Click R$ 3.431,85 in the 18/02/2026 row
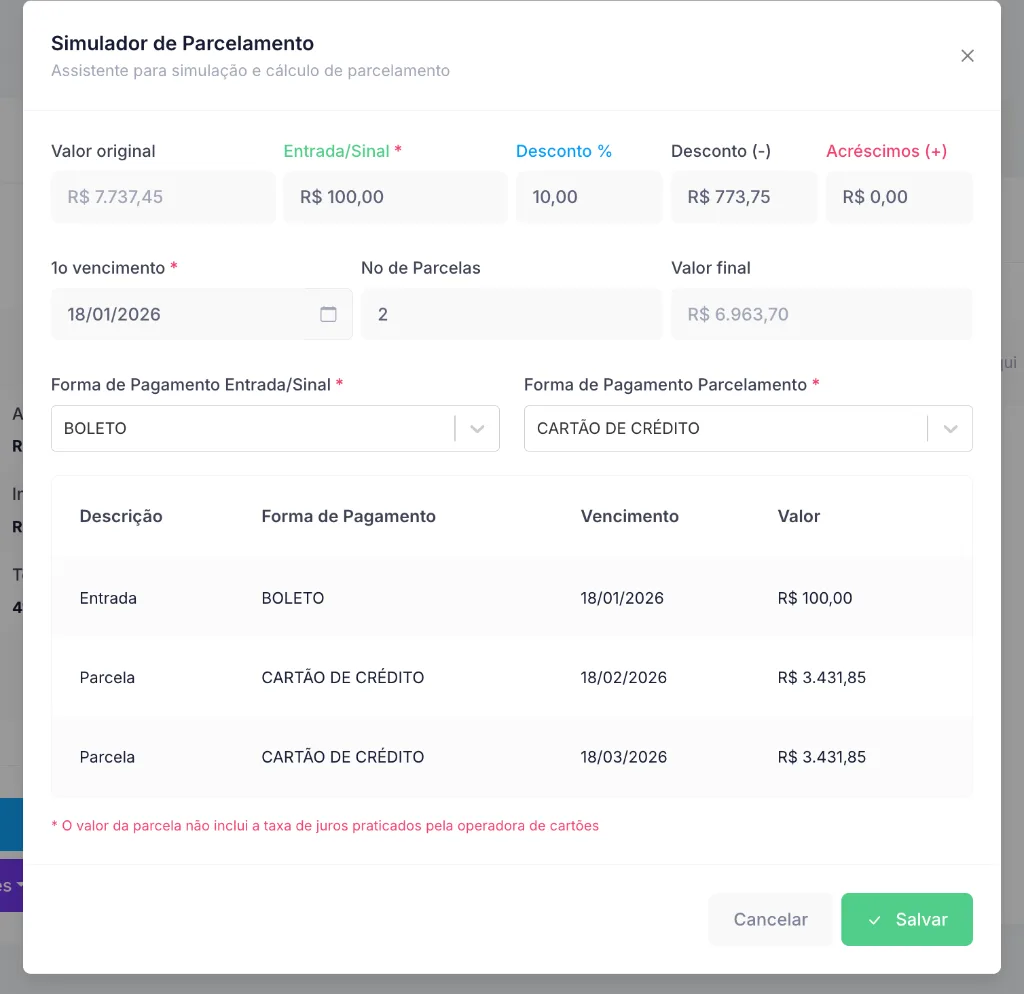Screen dimensions: 1024x994 pos(822,678)
